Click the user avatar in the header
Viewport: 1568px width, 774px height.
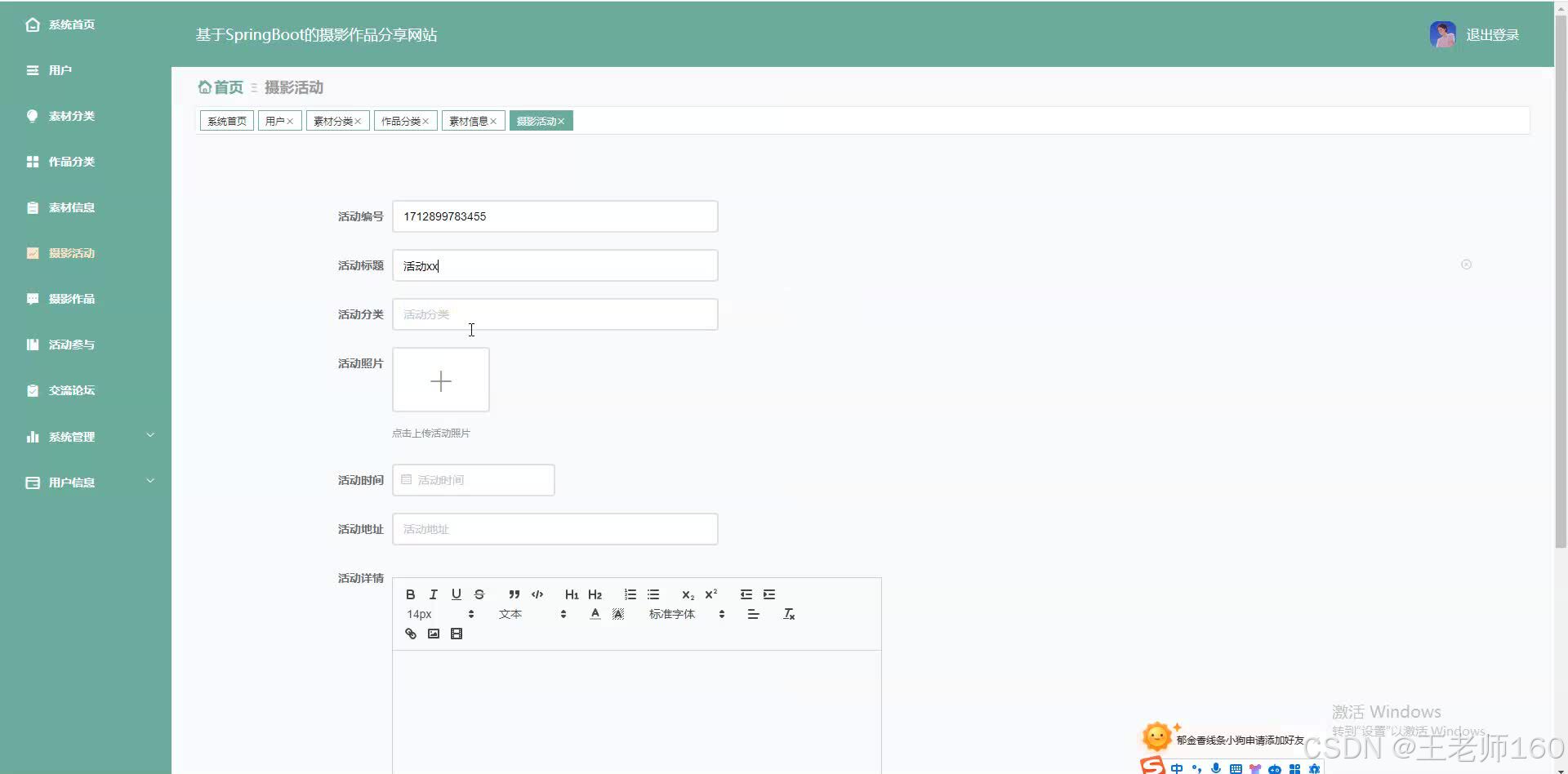[x=1442, y=34]
